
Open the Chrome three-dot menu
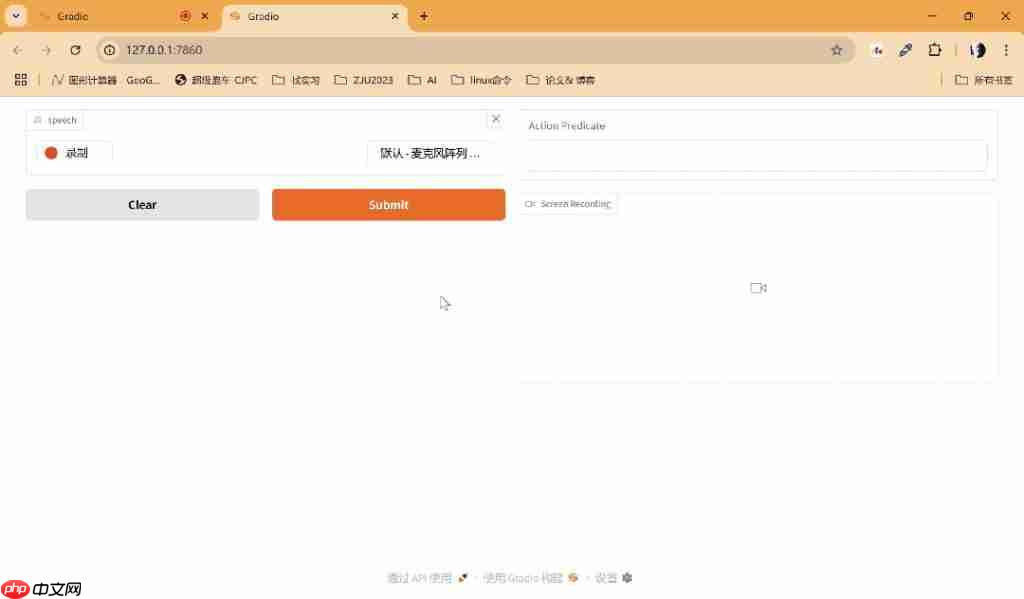(x=1006, y=49)
